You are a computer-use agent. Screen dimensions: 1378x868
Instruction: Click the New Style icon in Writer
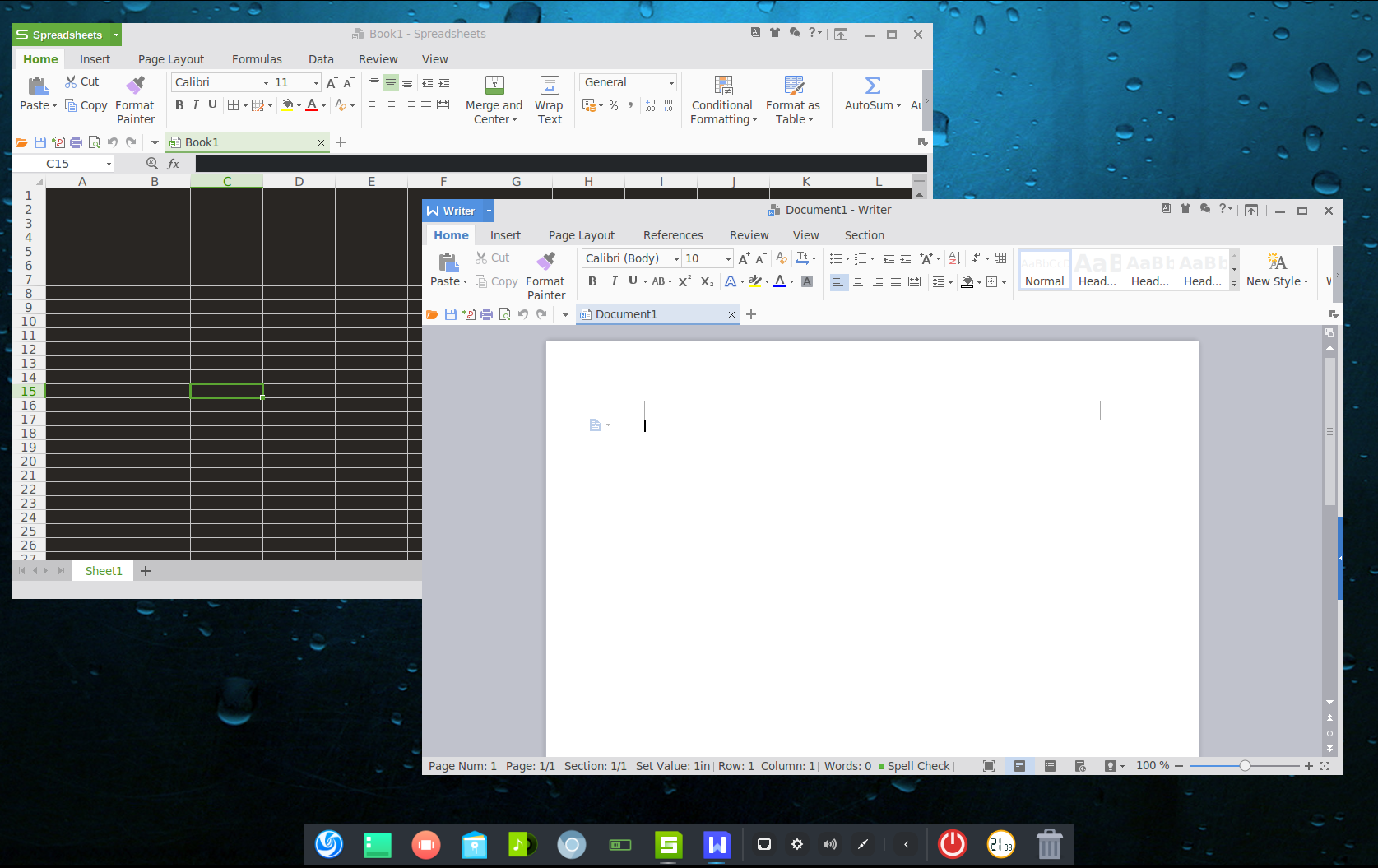1276,262
